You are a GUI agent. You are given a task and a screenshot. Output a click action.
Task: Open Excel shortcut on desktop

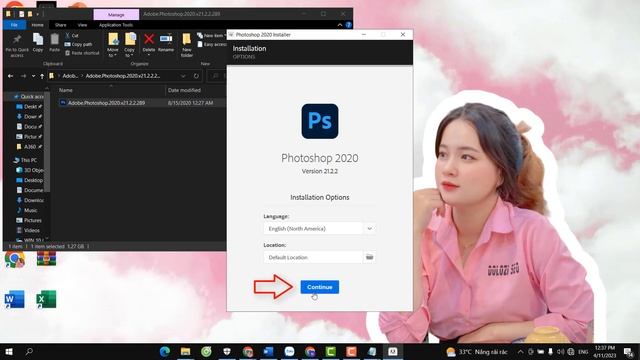click(46, 299)
